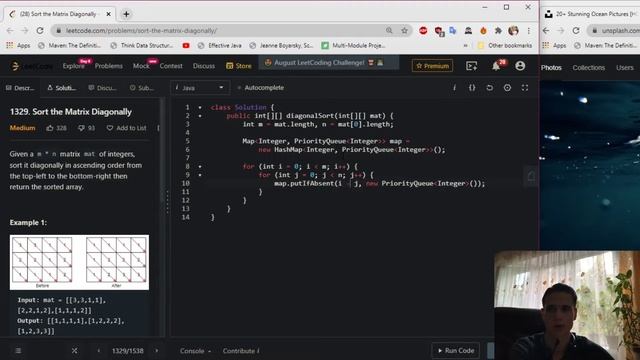The height and width of the screenshot is (360, 640).
Task: Collapse code fold at line 1
Action: coord(200,107)
